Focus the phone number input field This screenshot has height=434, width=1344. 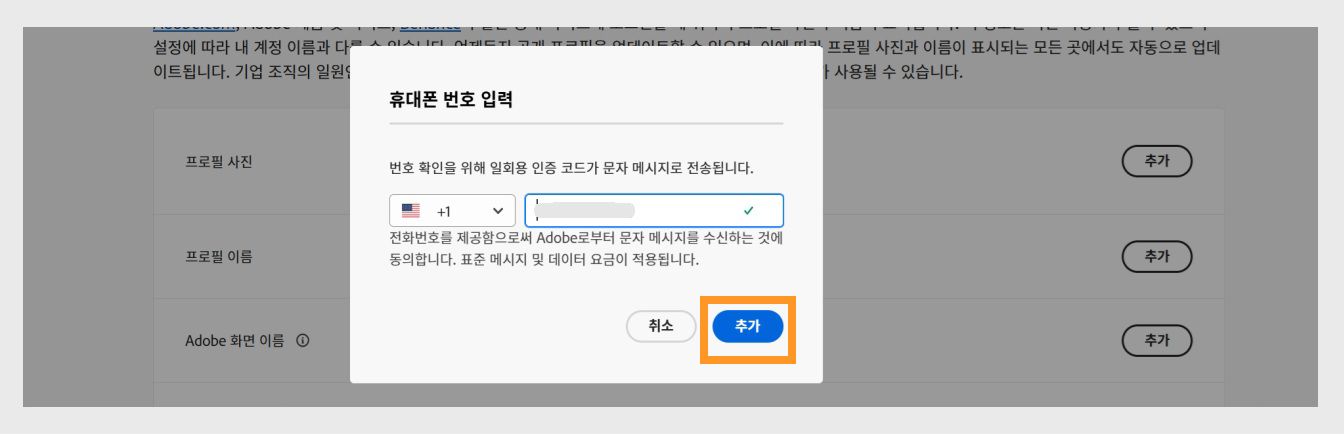tap(654, 211)
